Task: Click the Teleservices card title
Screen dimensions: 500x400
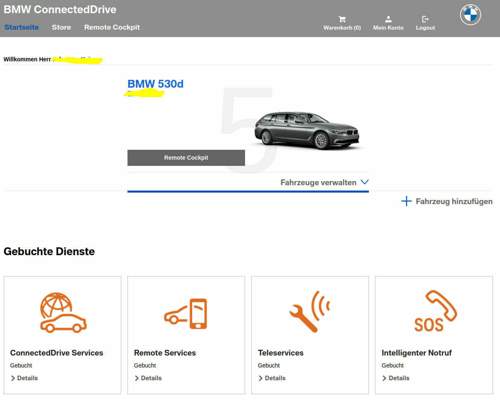Action: point(281,353)
